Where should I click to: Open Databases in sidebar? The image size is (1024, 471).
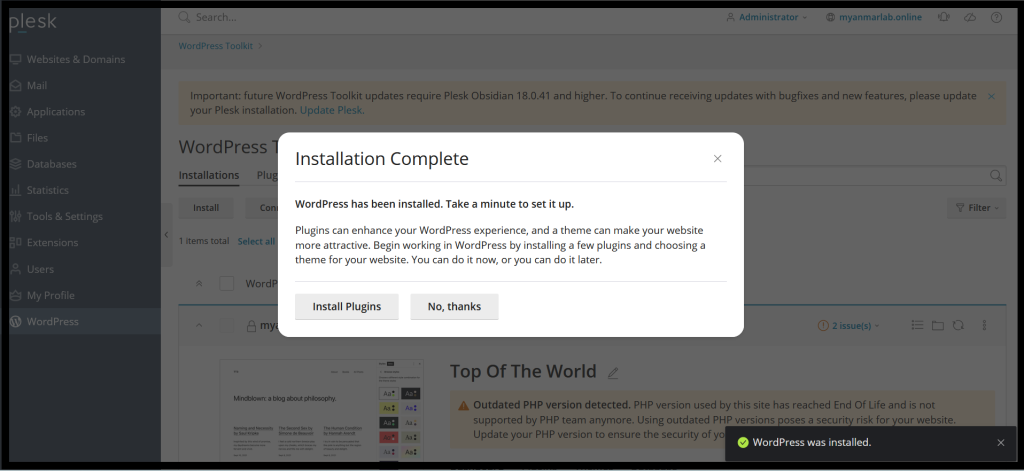pyautogui.click(x=51, y=164)
